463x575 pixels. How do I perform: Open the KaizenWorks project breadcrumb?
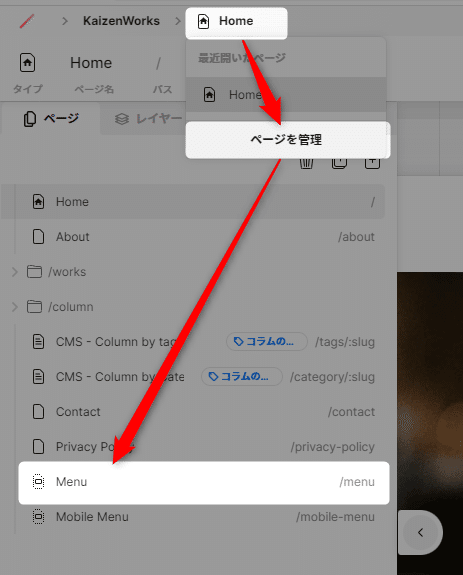pyautogui.click(x=121, y=21)
